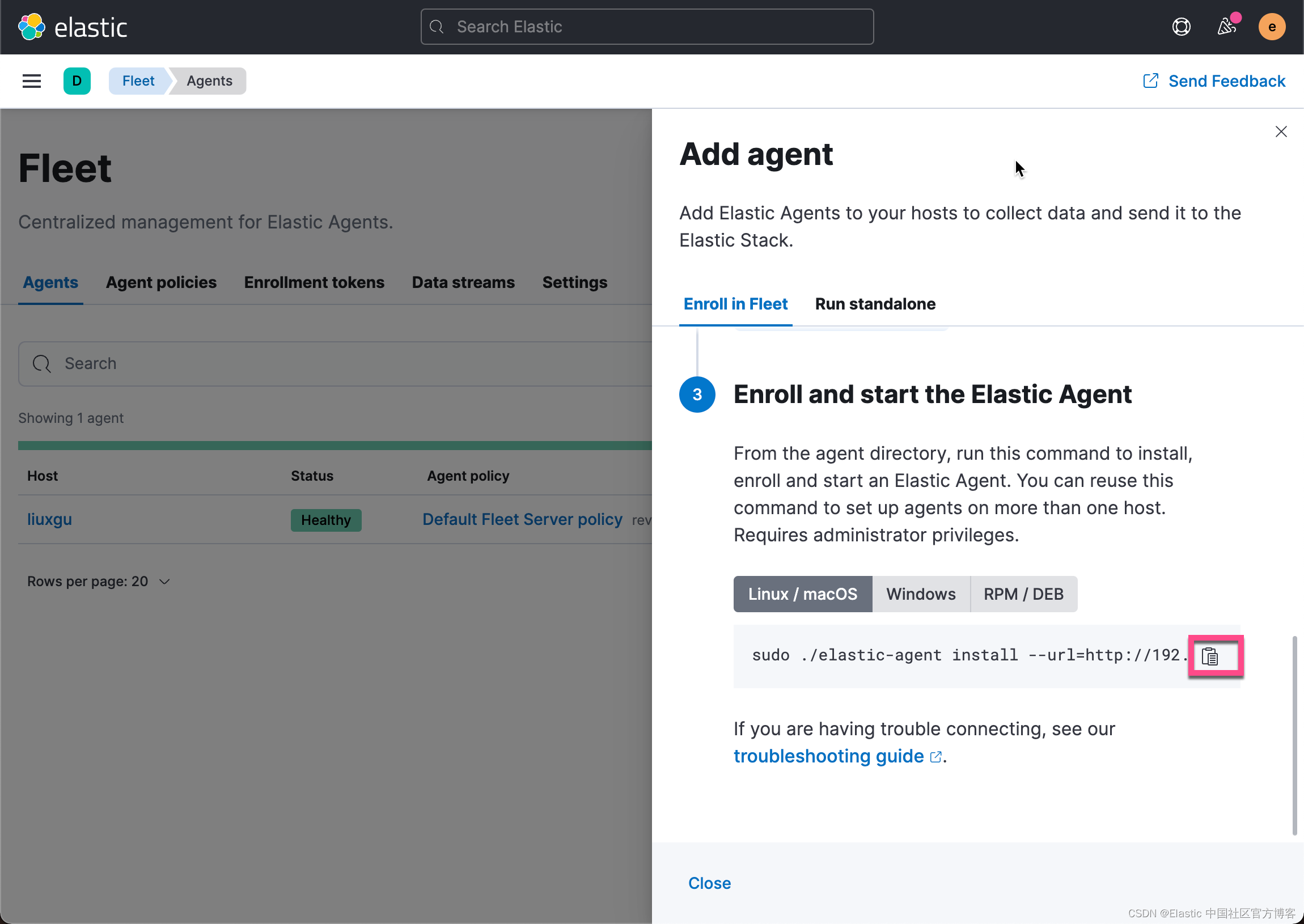Click the user avatar 'e'
Screen dimensions: 1304x924
coord(1271,27)
